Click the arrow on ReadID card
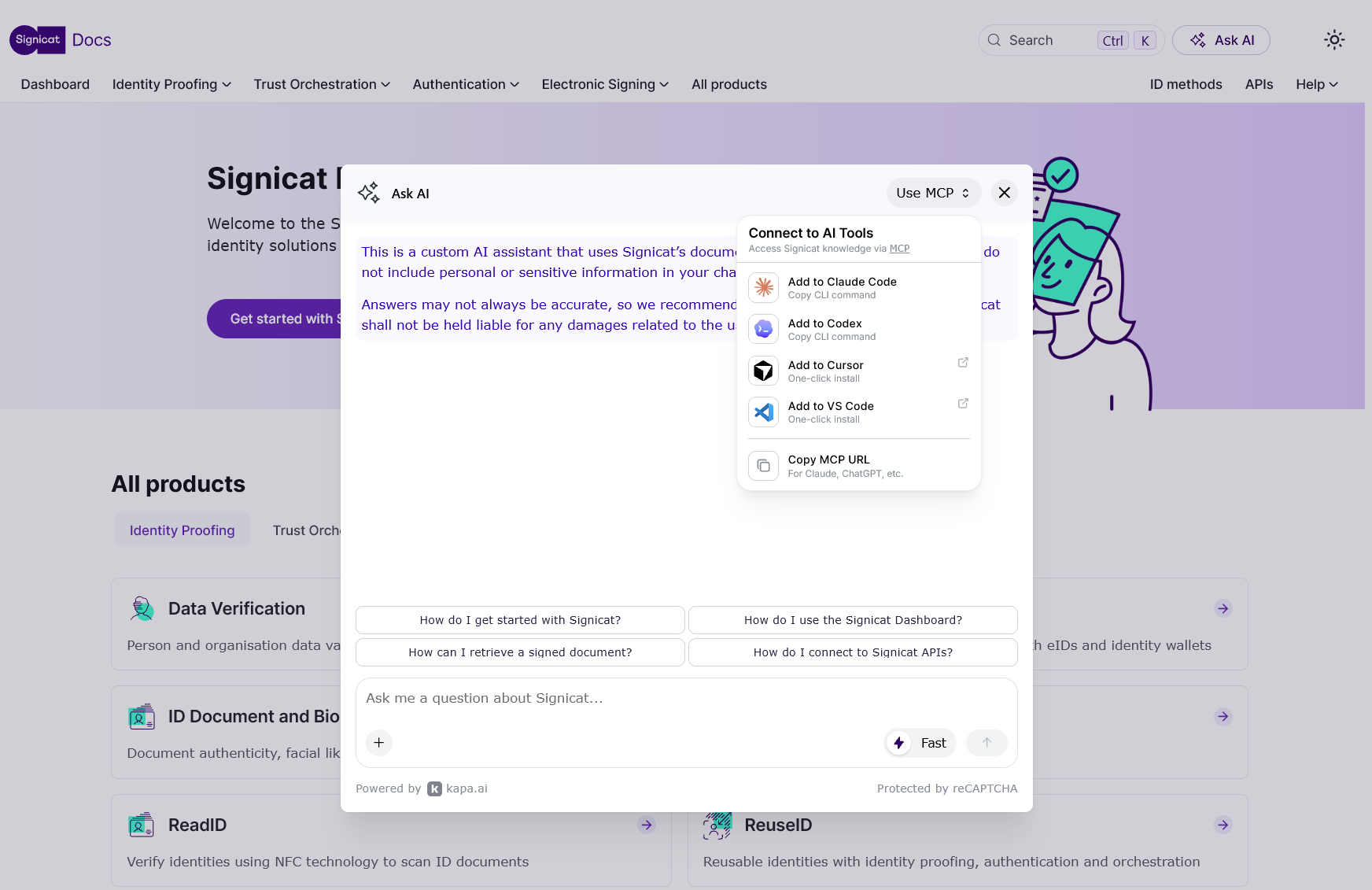Screen dimensions: 1372x890 click(x=647, y=825)
